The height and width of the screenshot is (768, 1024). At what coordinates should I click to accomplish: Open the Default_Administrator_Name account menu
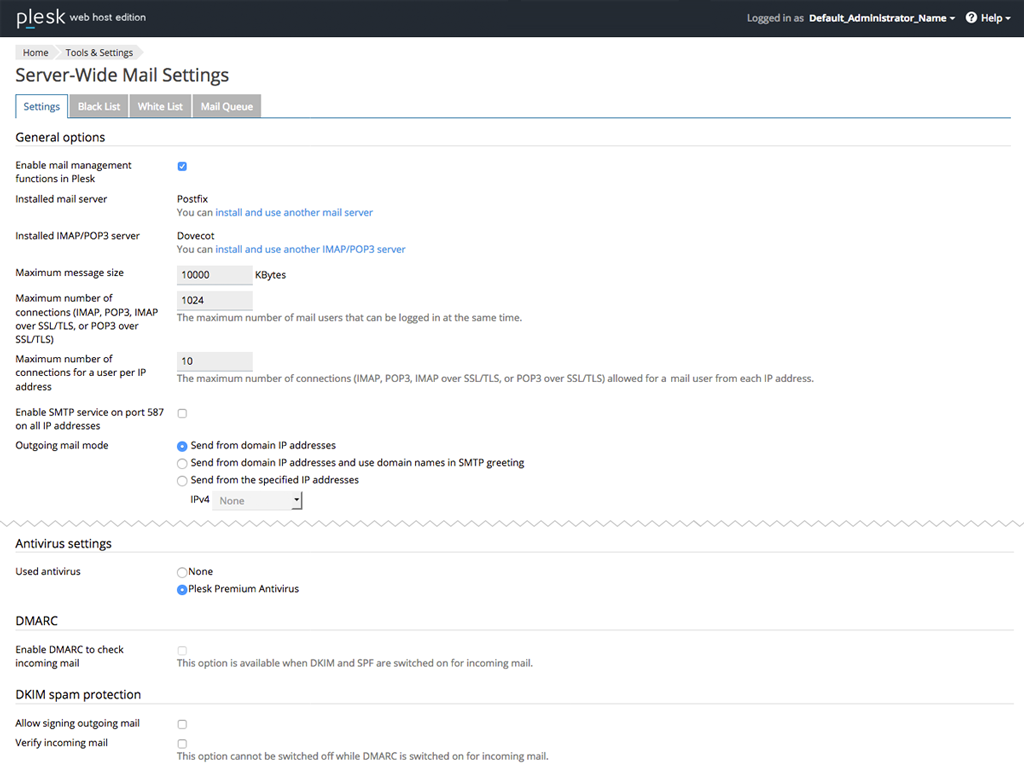click(x=881, y=18)
